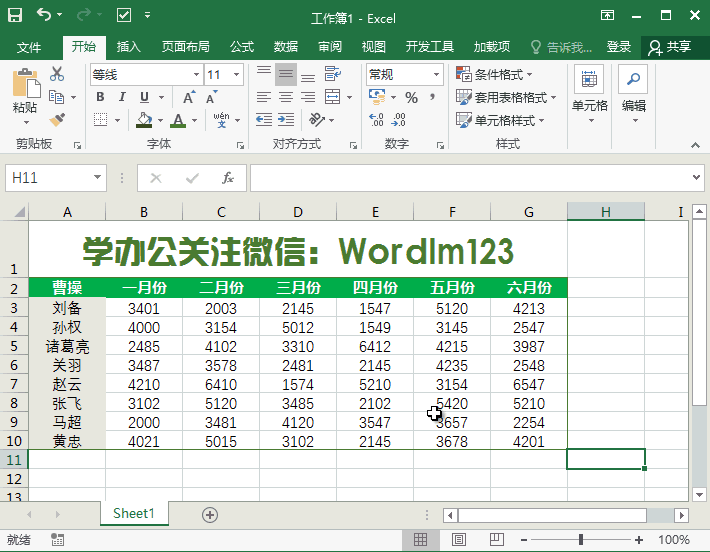
Task: Open the font name dropdown
Action: 196,75
